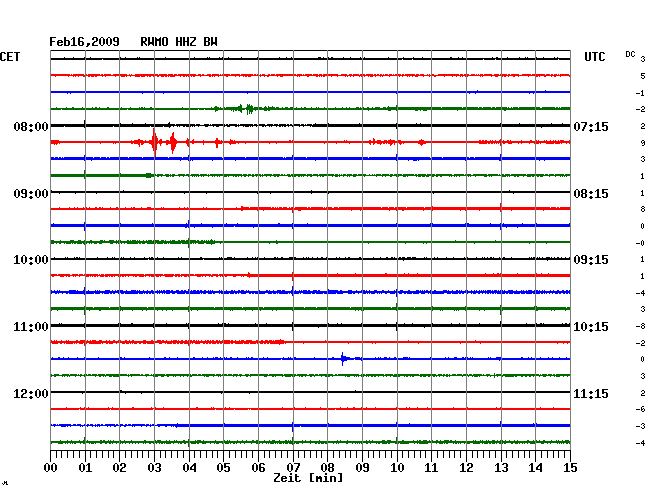This screenshot has height=494, width=650.
Task: Click the "12:00" CET time label
Action: coord(31,393)
